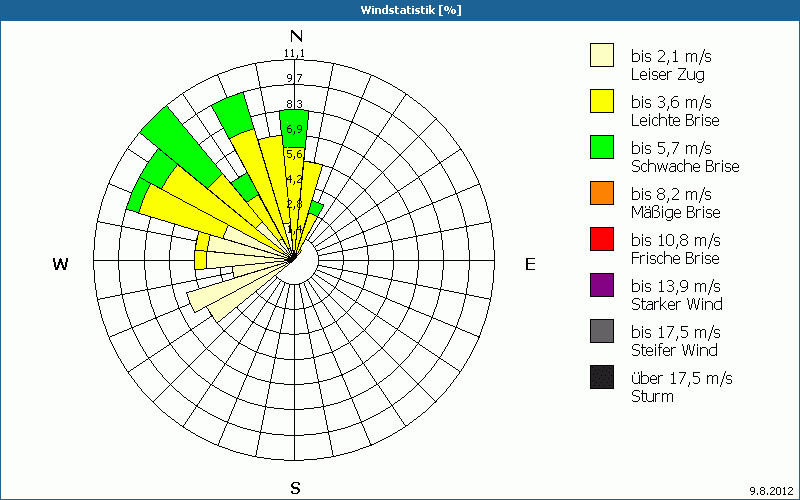The width and height of the screenshot is (800, 500).
Task: Click the 'S' compass label
Action: [295, 488]
